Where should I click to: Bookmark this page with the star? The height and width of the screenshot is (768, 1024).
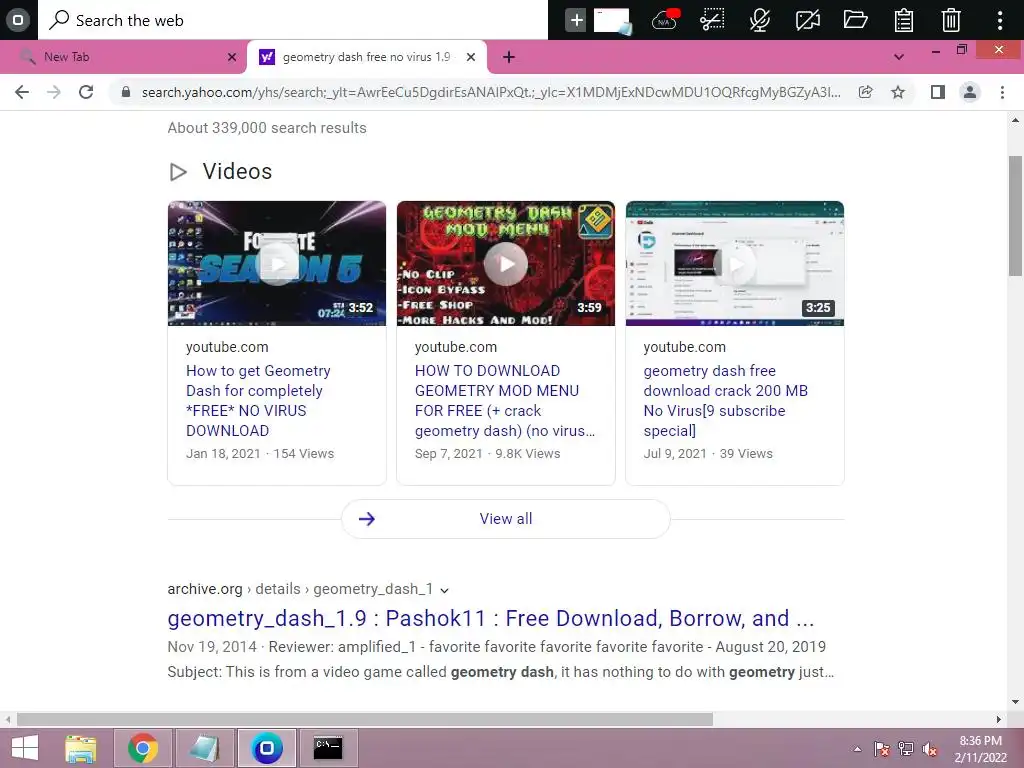pos(899,92)
